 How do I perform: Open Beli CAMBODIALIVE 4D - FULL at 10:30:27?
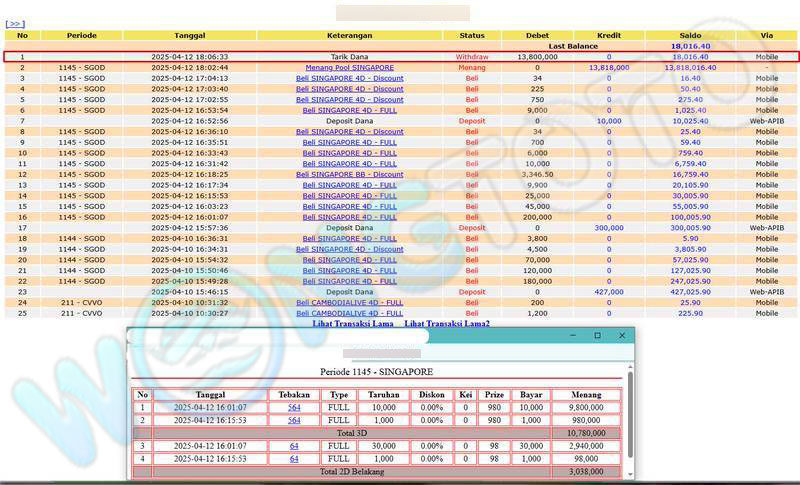(x=349, y=313)
